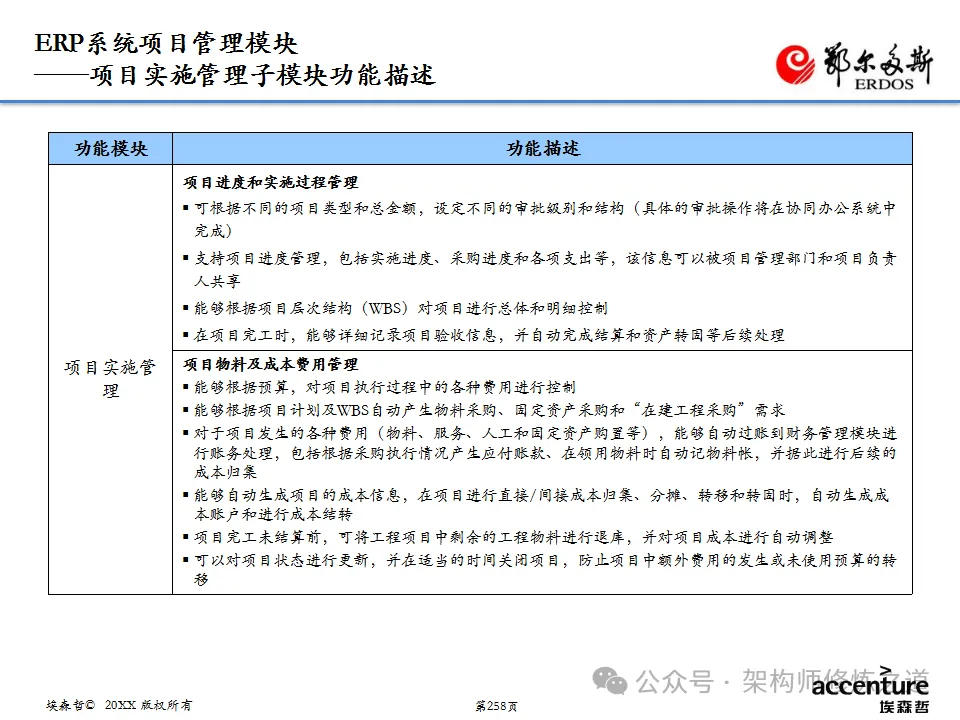Select the bullet starting '支持项目进度管理'
The image size is (960, 720).
pos(540,269)
